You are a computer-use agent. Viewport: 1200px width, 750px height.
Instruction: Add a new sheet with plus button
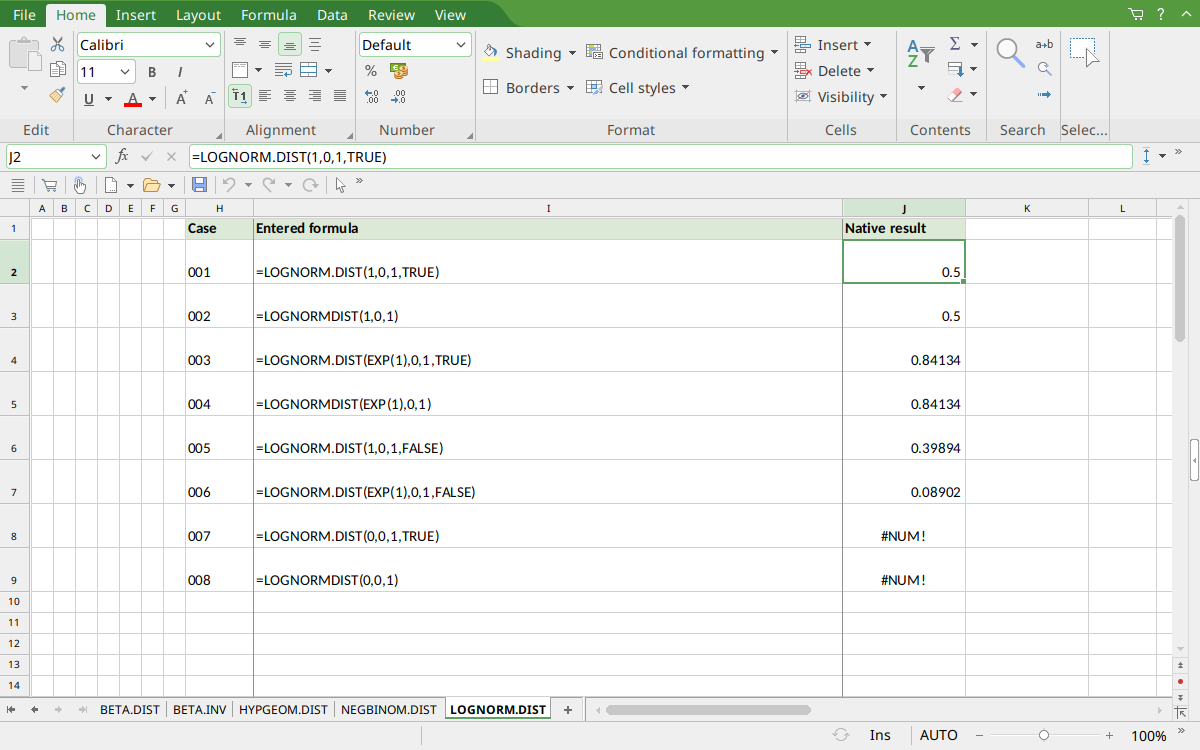coord(567,710)
